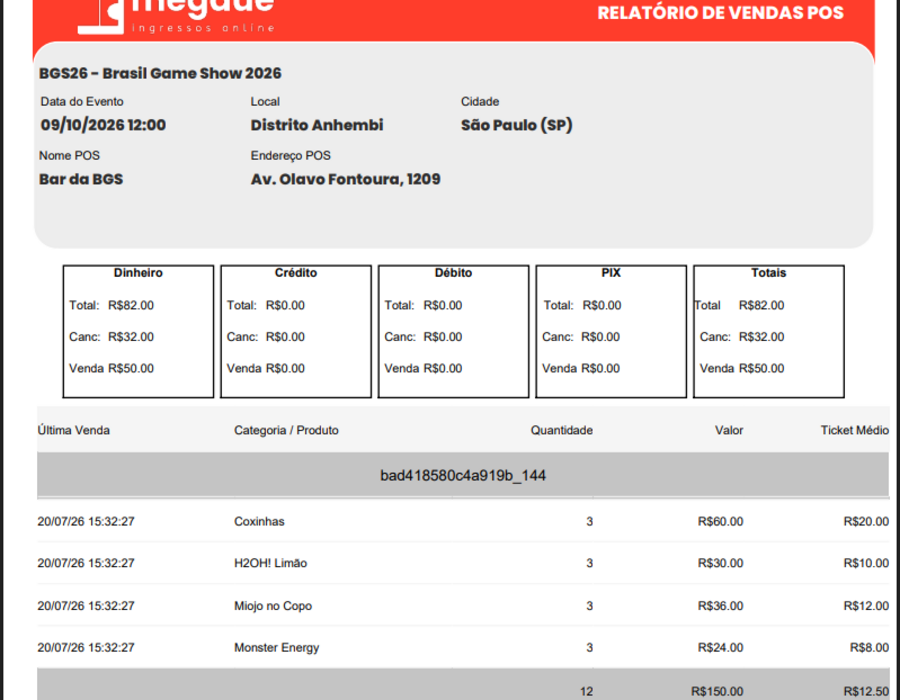Click the Crédito box header
The width and height of the screenshot is (900, 700).
(296, 273)
